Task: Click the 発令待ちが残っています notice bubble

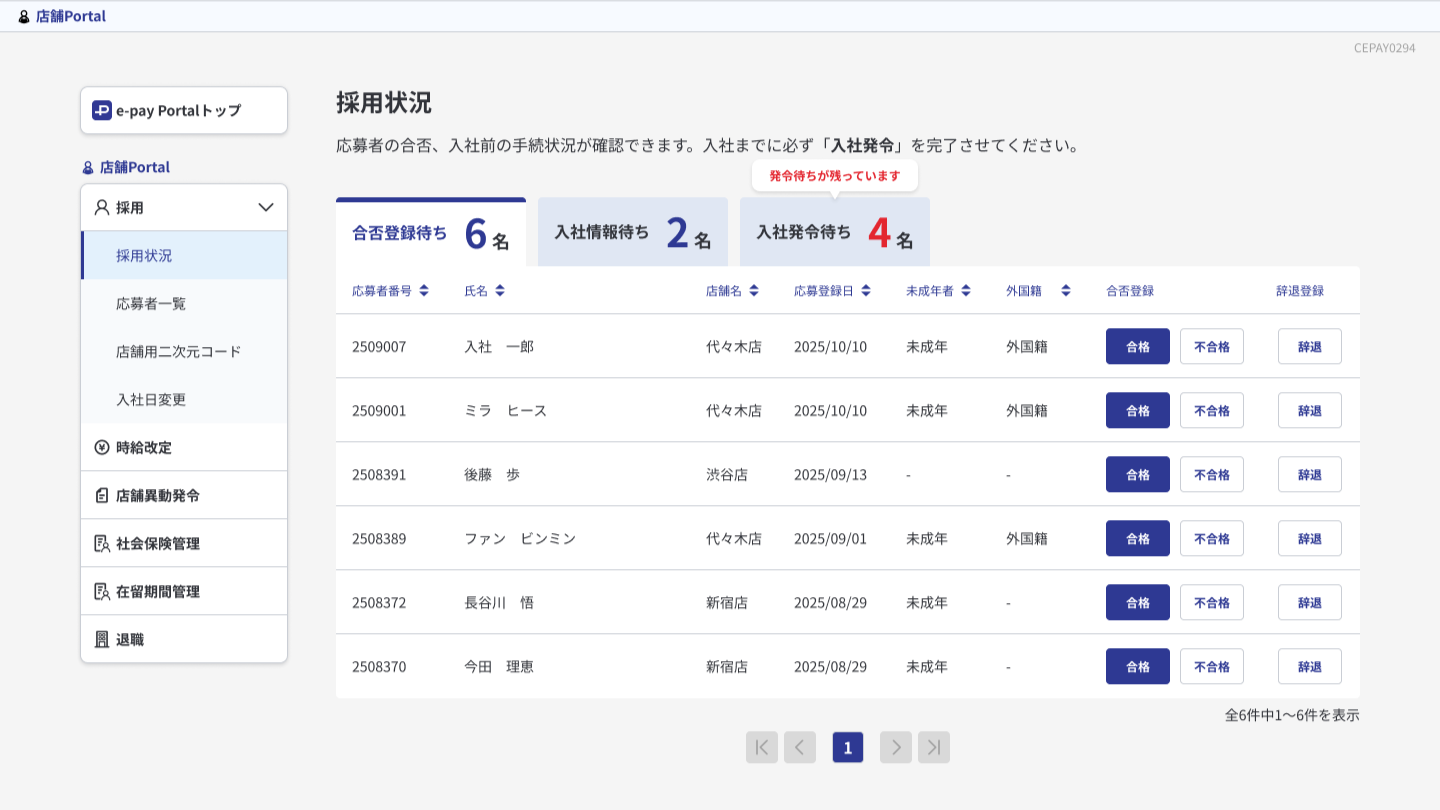Action: point(835,175)
